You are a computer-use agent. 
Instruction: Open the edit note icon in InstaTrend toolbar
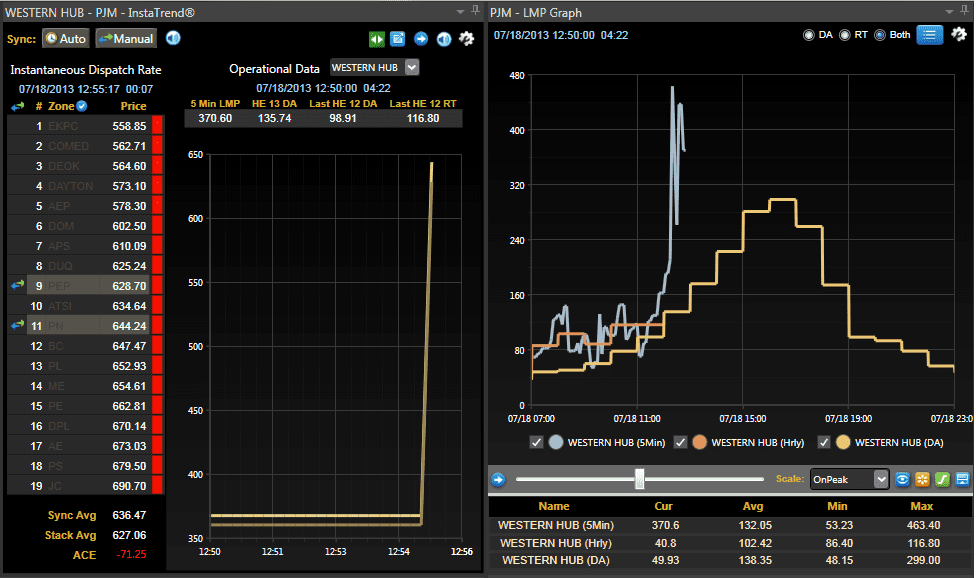point(398,39)
